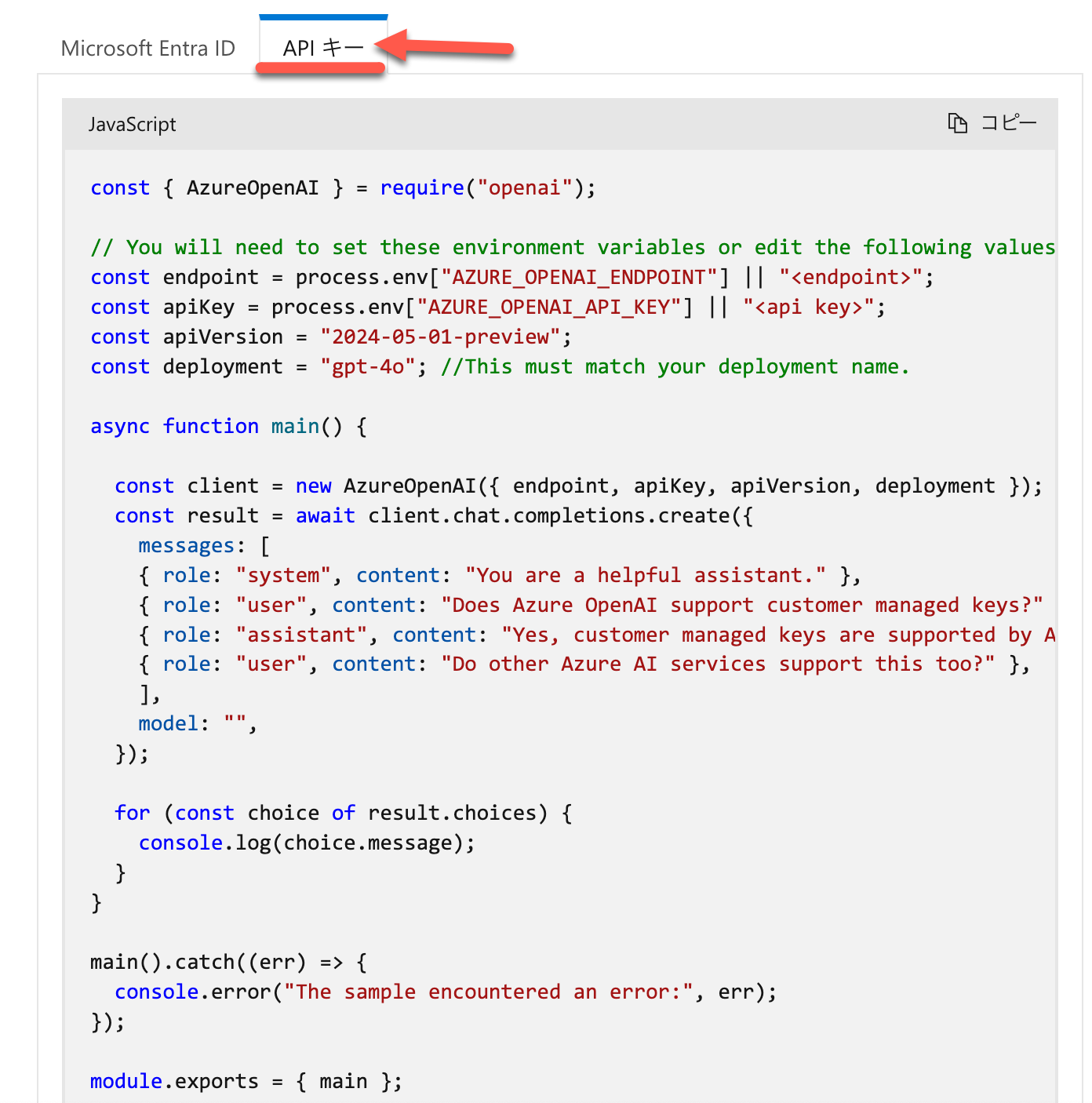Click the "model:" property name
Viewport: 1092px width, 1103px height.
pyautogui.click(x=174, y=724)
